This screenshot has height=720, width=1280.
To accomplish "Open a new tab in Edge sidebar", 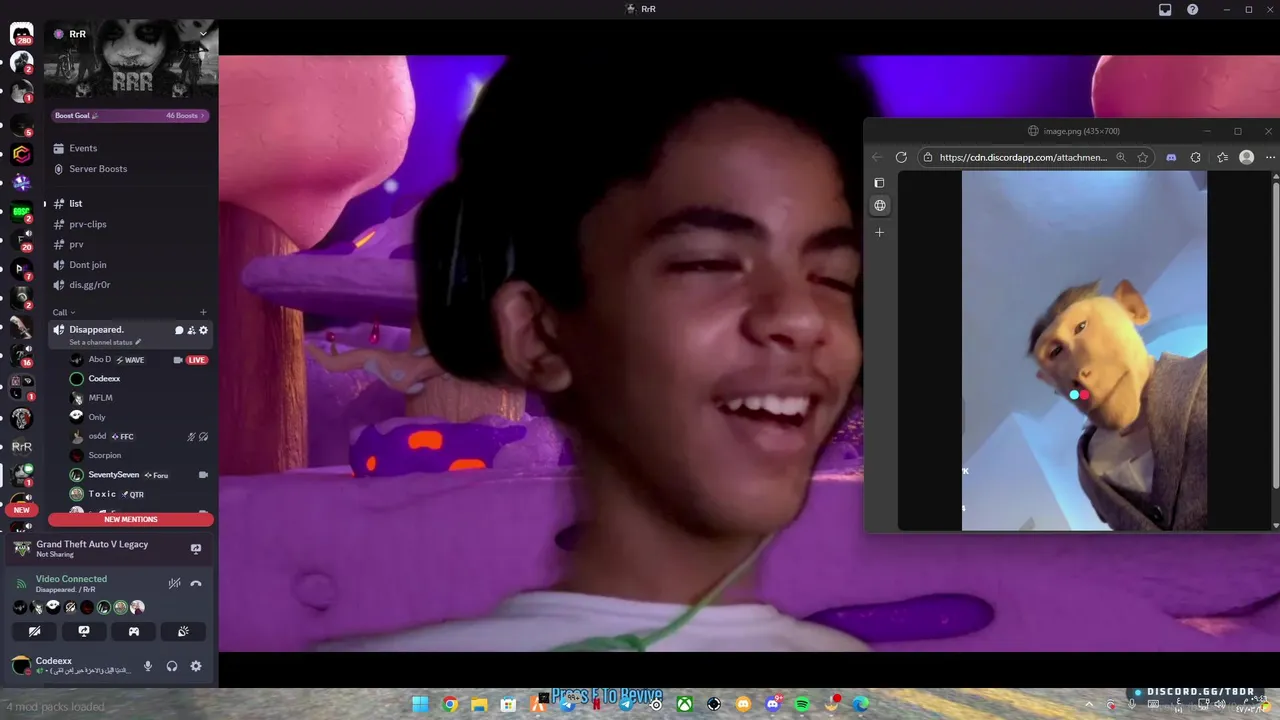I will click(x=880, y=232).
